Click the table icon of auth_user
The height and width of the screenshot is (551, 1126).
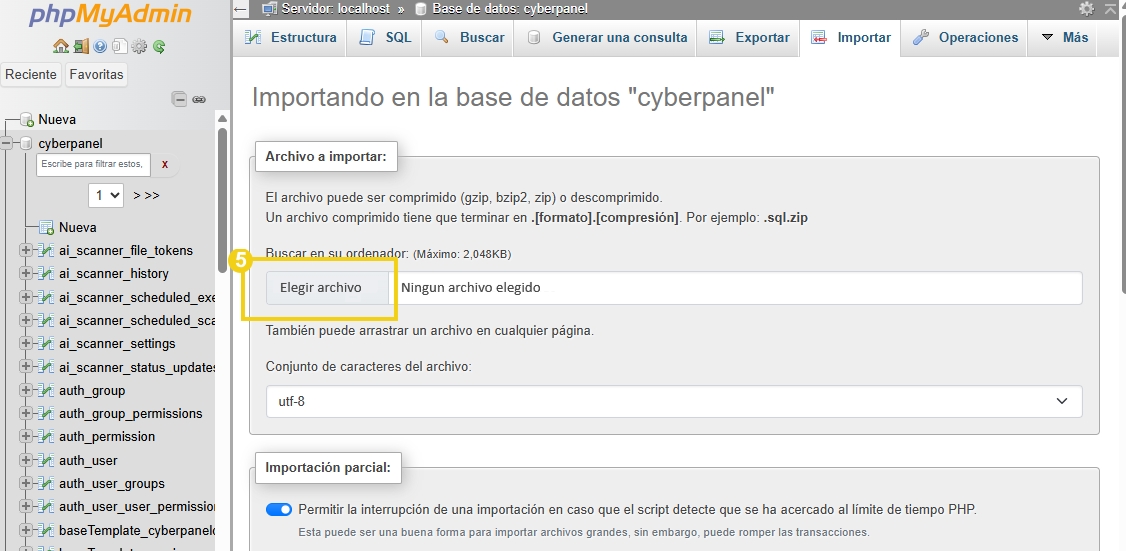47,460
